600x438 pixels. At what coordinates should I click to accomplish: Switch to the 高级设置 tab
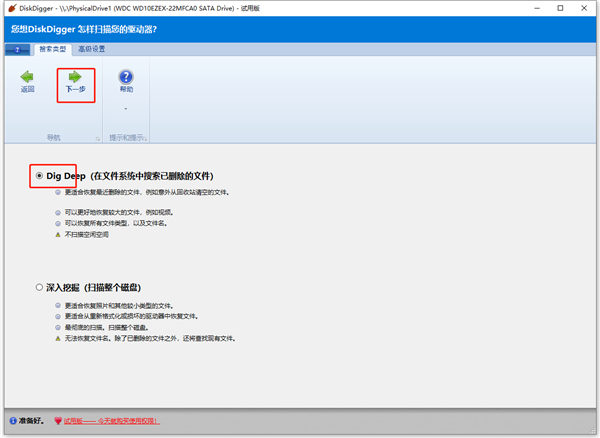[x=92, y=49]
